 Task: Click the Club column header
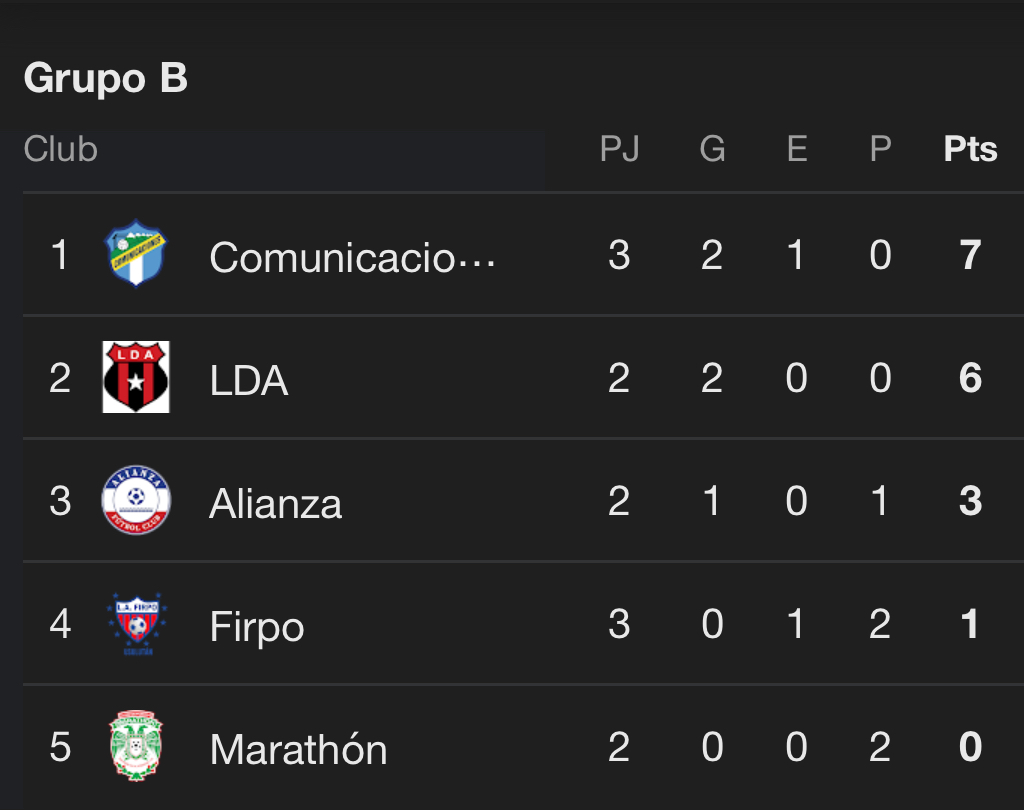tap(61, 149)
